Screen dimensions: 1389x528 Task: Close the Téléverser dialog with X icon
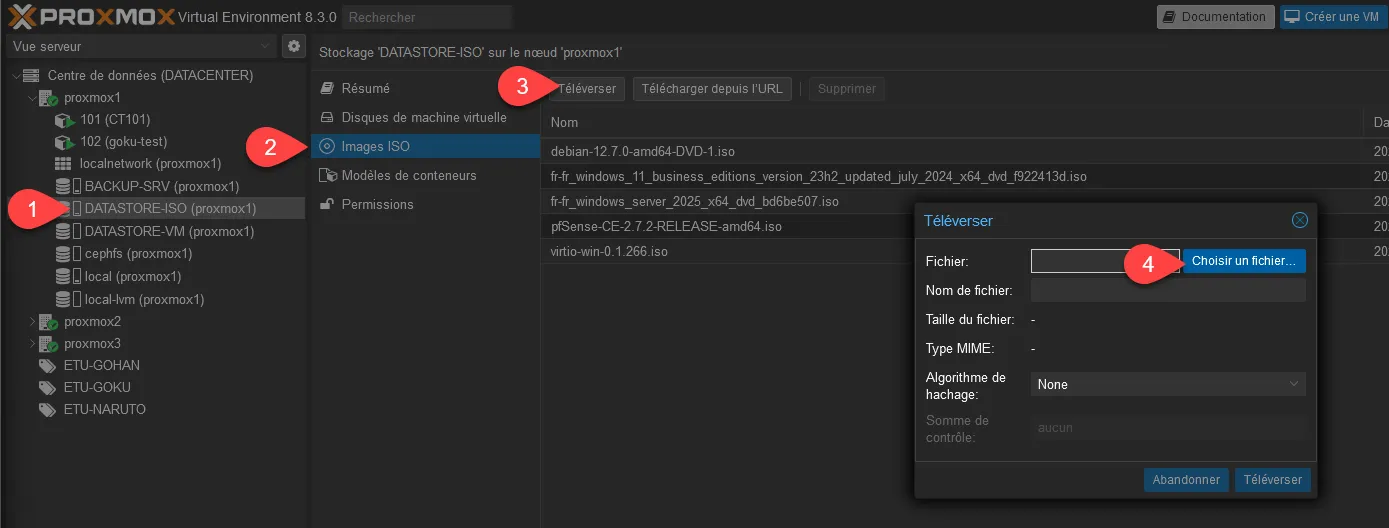tap(1299, 220)
